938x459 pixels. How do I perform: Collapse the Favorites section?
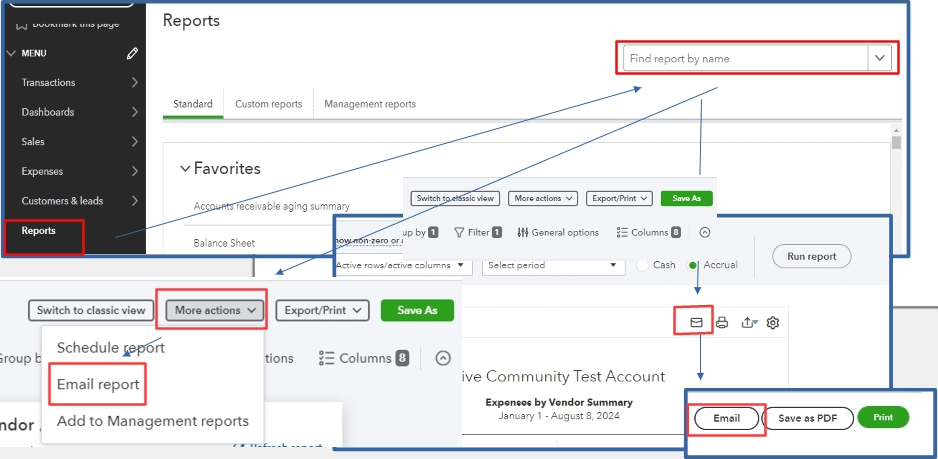coord(185,169)
